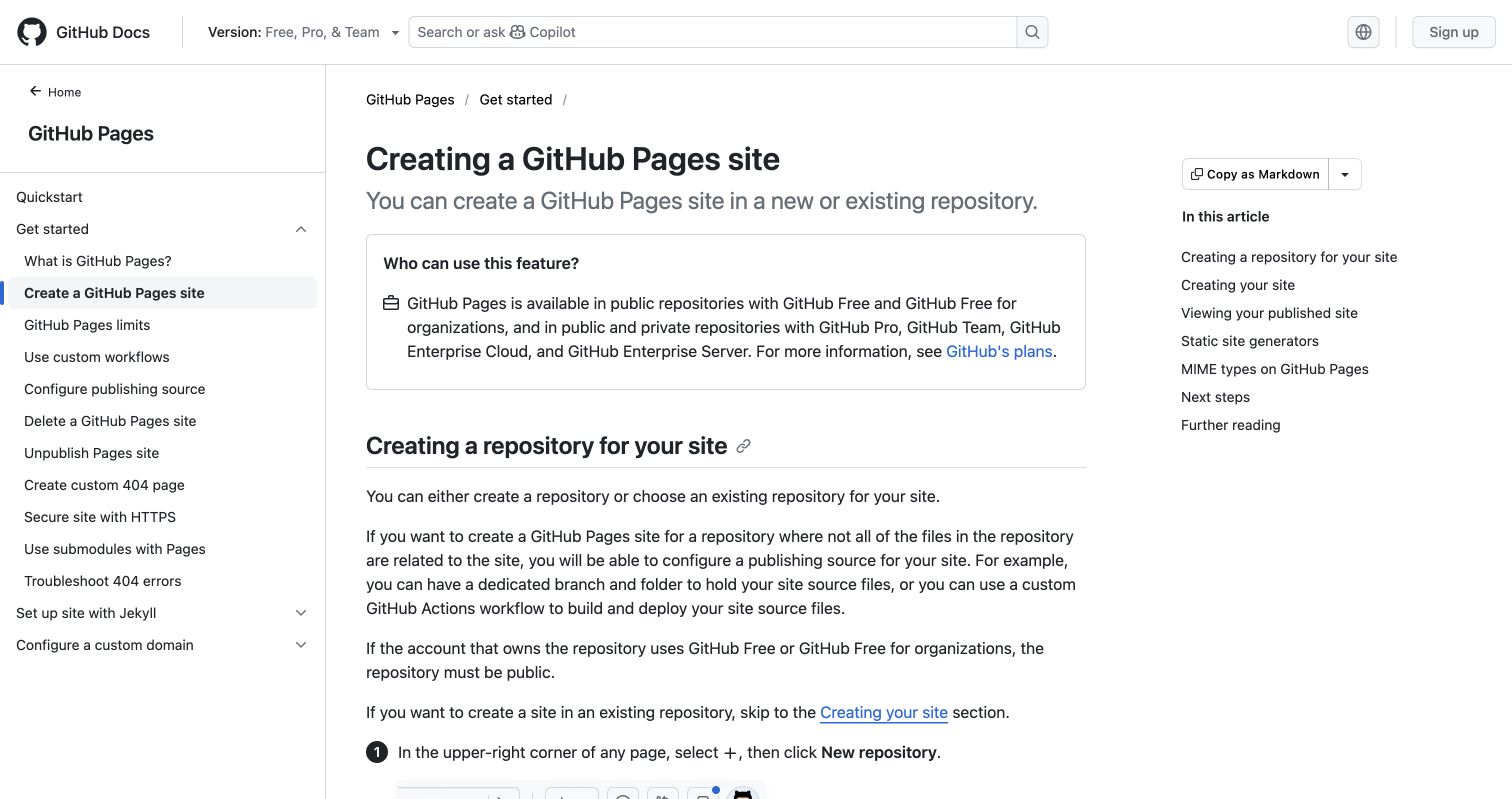Click GitHub Pages breadcrumb
Viewport: 1512px width, 799px height.
coord(410,99)
